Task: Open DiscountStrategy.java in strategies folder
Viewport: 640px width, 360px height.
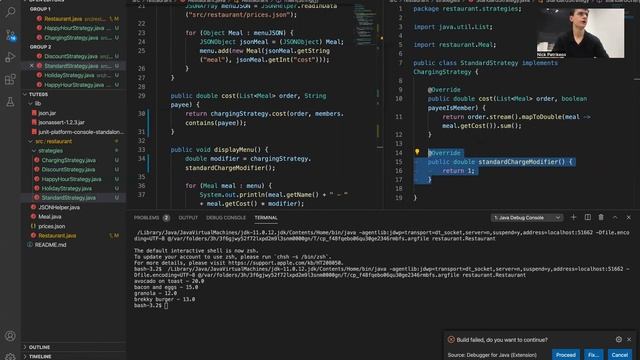Action: pyautogui.click(x=73, y=169)
